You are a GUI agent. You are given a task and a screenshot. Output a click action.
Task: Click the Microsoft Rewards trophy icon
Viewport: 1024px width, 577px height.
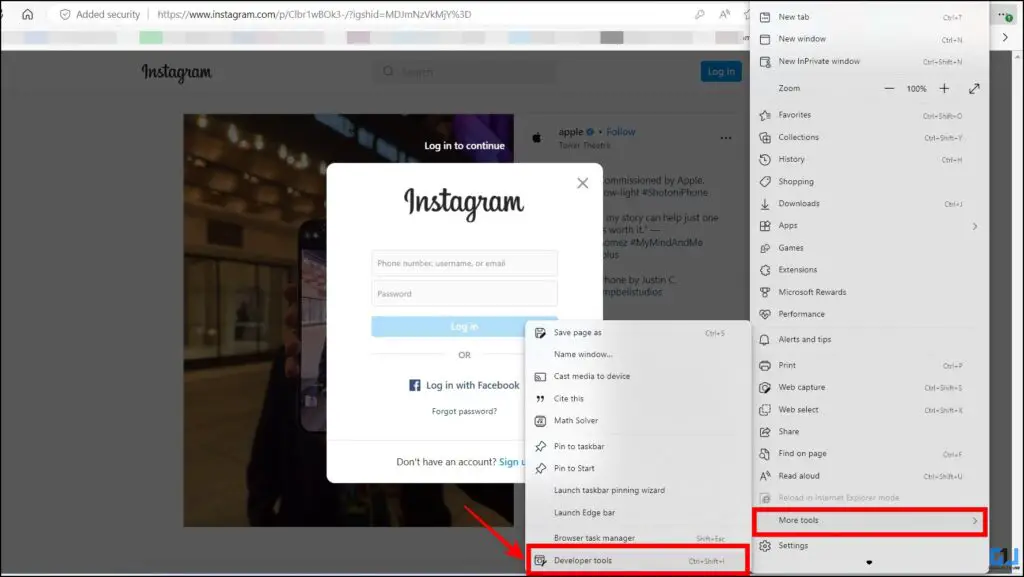point(765,292)
